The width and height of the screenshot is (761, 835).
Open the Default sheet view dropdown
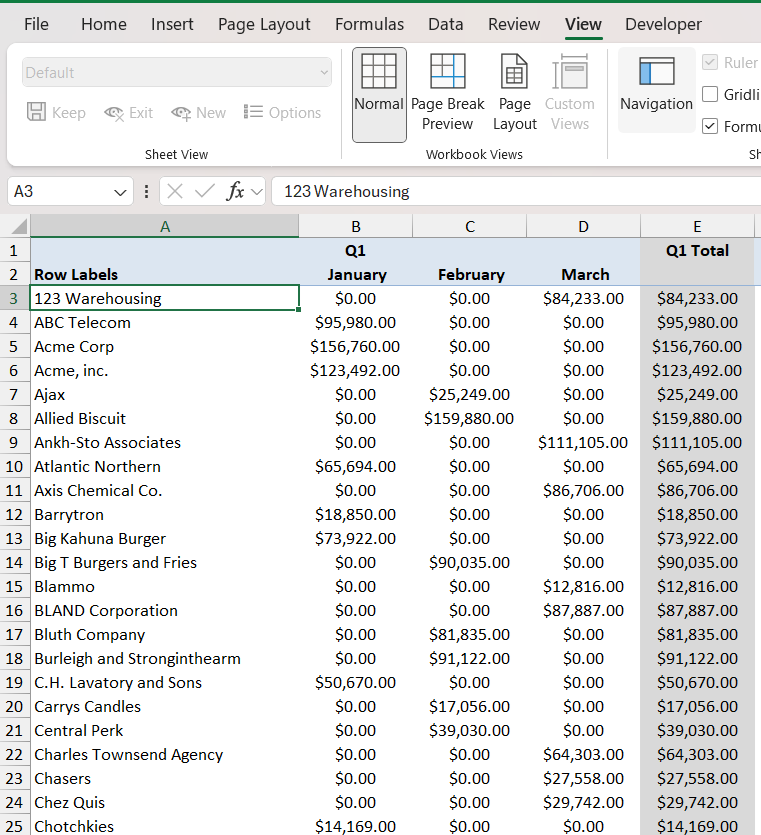(x=177, y=72)
